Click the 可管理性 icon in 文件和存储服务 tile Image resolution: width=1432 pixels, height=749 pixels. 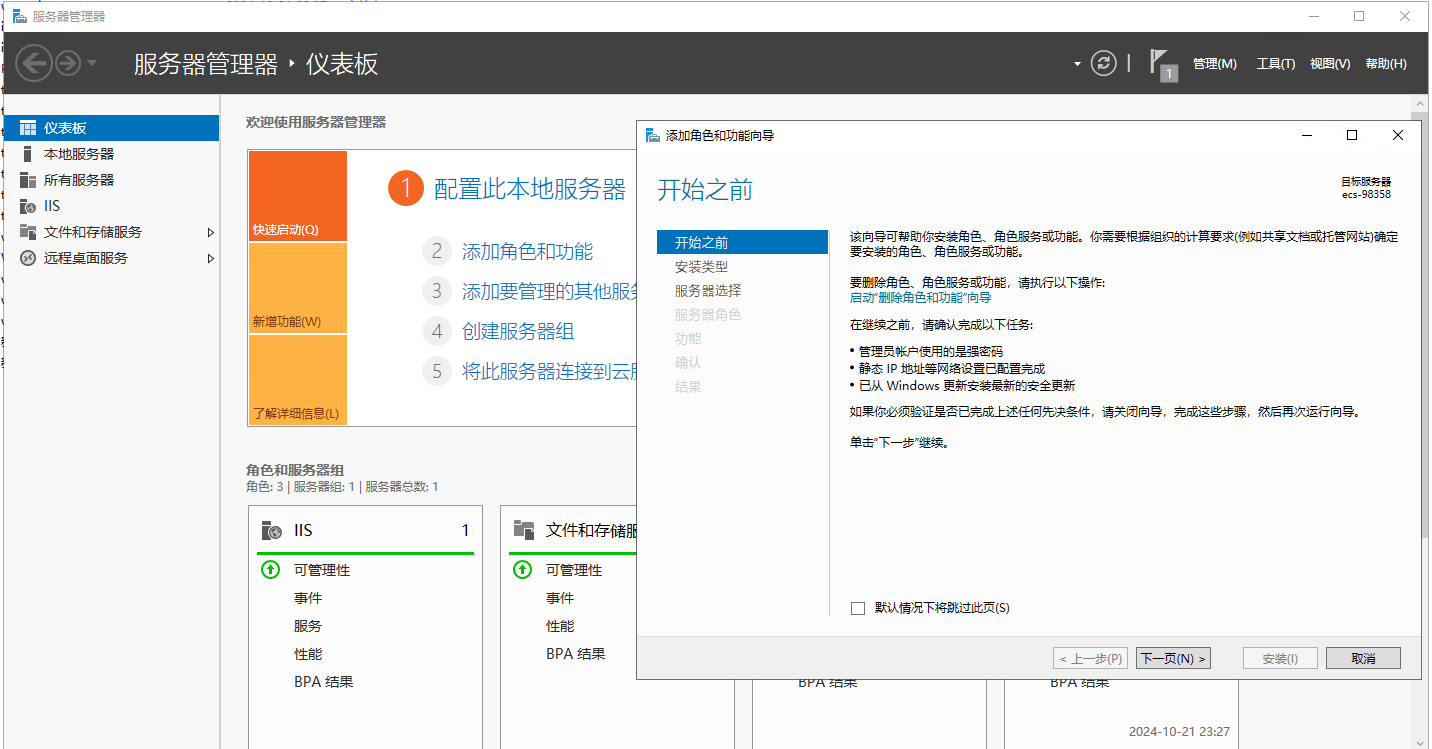click(521, 569)
